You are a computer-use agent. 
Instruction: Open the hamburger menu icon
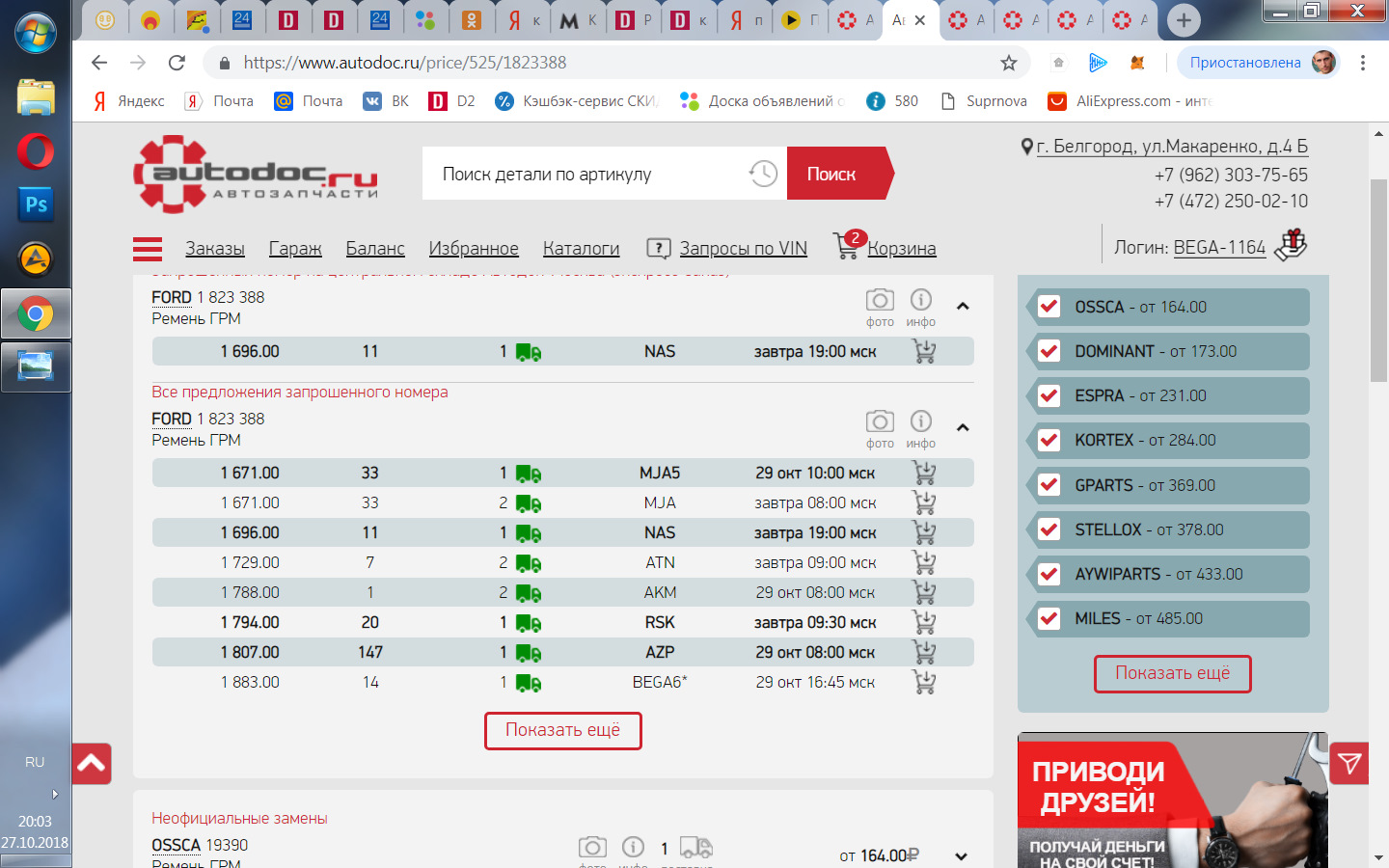[x=148, y=249]
